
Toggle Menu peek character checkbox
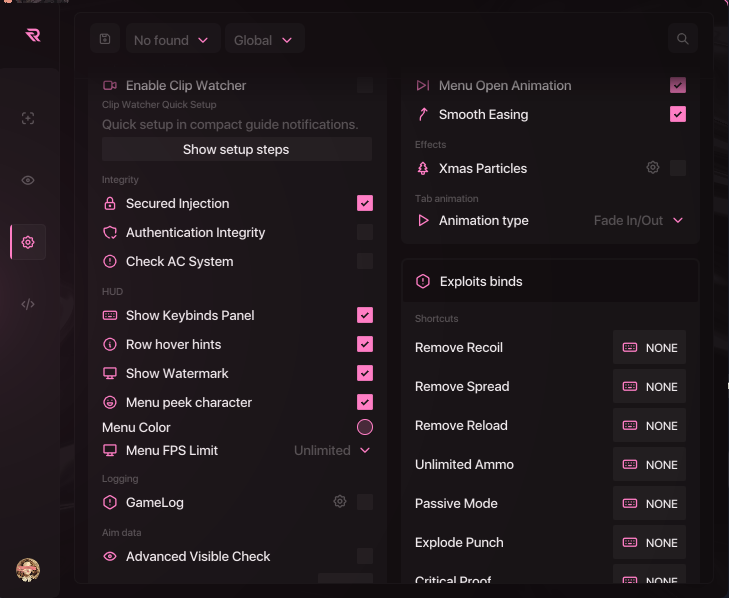click(365, 402)
